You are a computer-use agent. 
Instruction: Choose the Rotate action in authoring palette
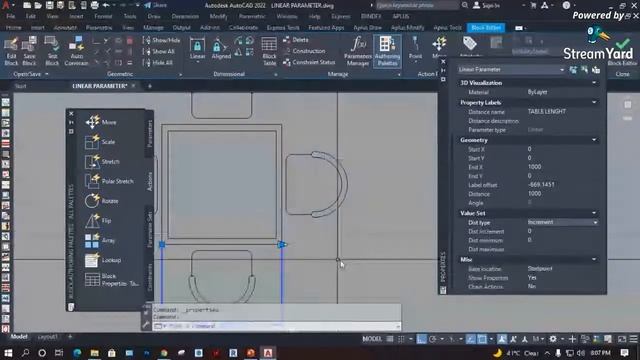(102, 201)
